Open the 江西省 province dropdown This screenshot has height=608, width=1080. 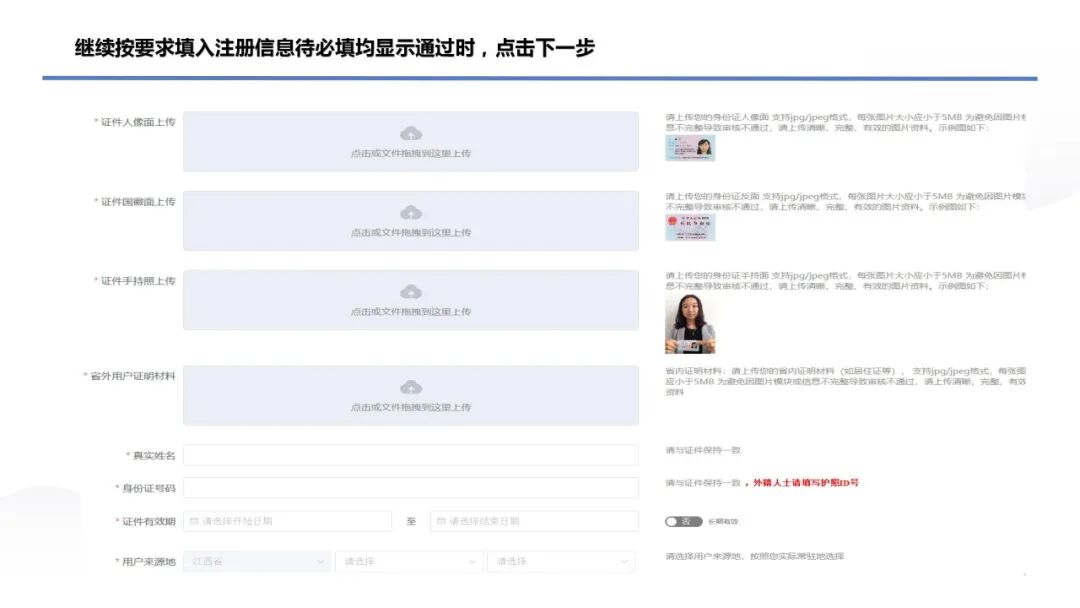coord(257,562)
